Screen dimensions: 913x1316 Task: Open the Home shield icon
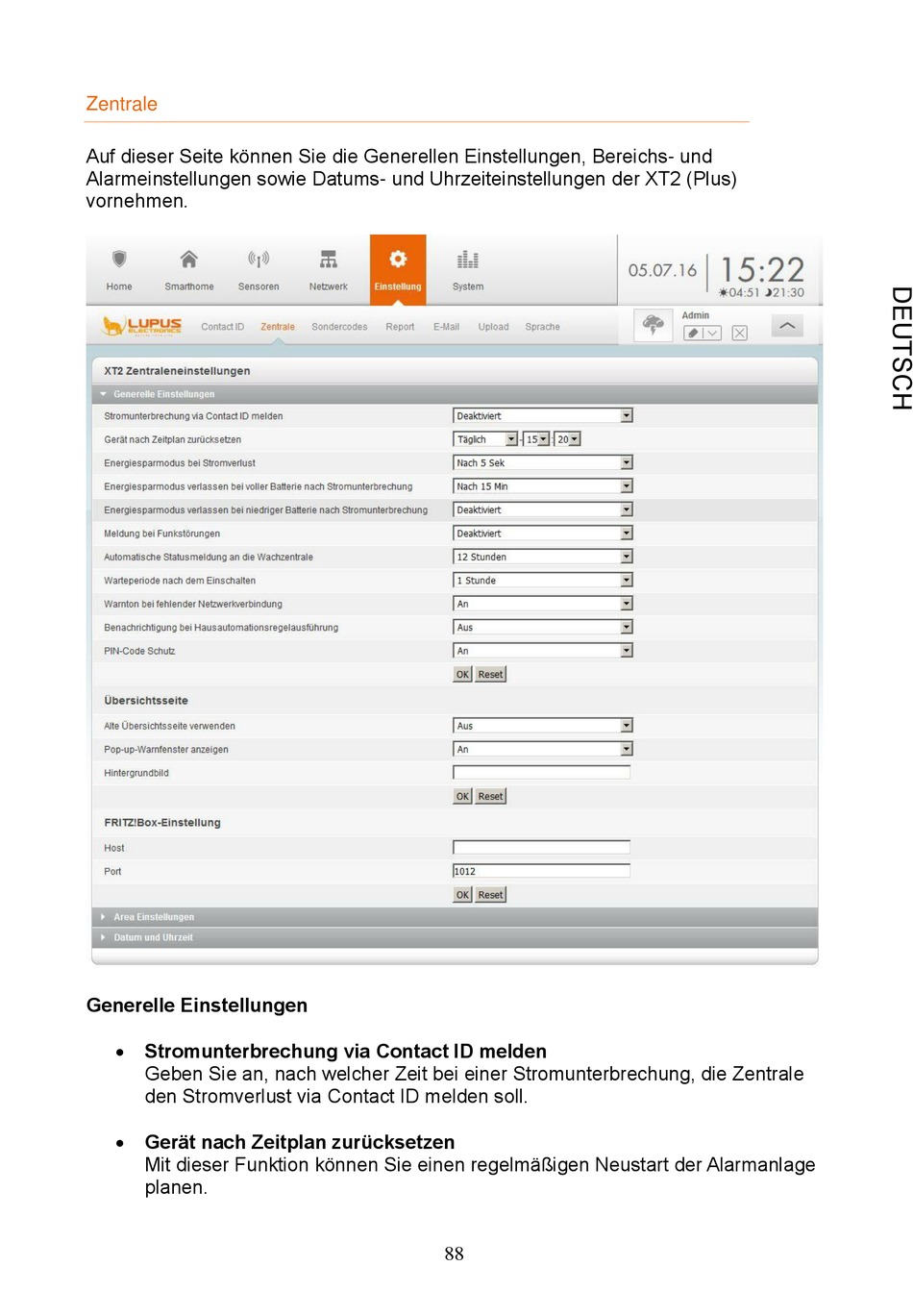tap(119, 260)
